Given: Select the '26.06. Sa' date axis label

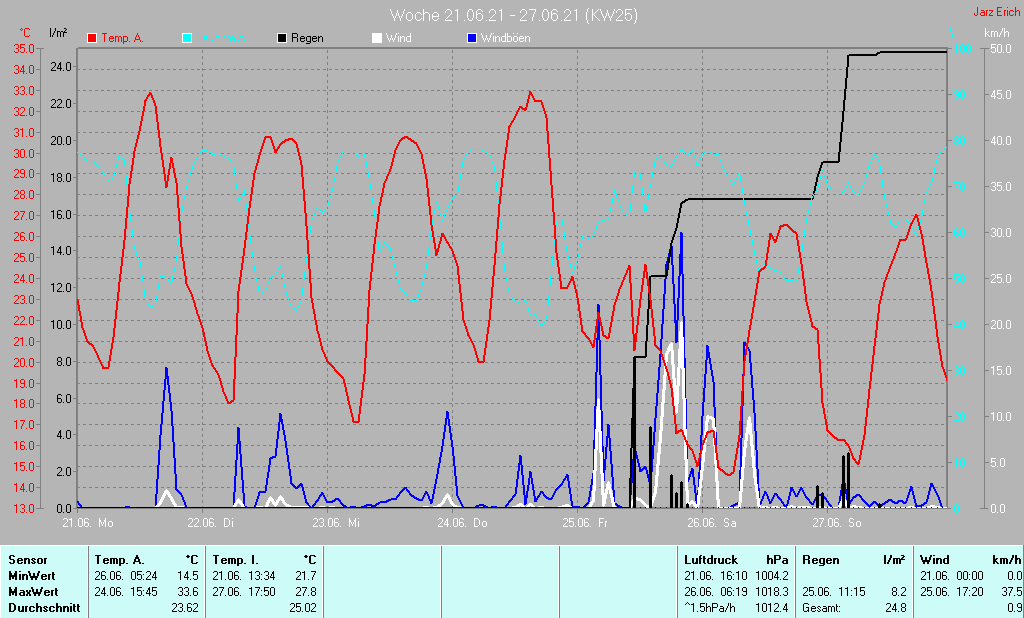Looking at the screenshot, I should coord(711,523).
